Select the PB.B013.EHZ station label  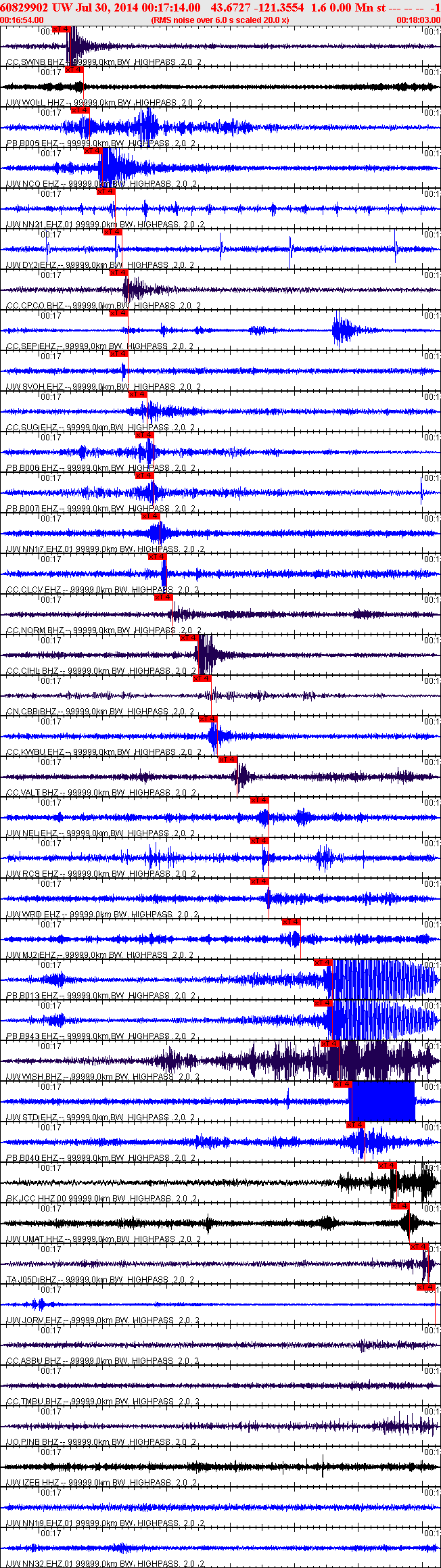click(x=32, y=996)
